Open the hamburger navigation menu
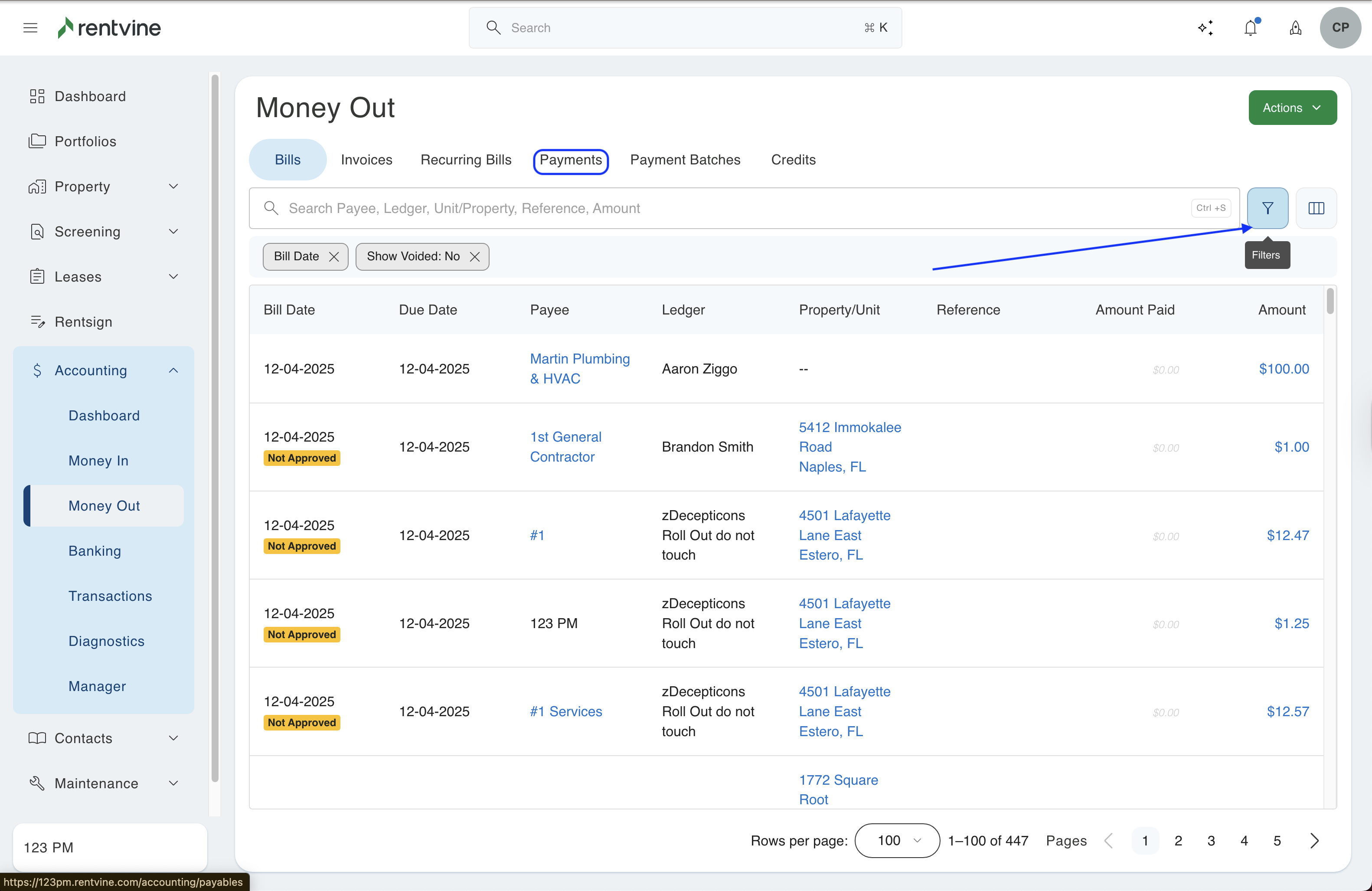This screenshot has height=891, width=1372. (30, 27)
